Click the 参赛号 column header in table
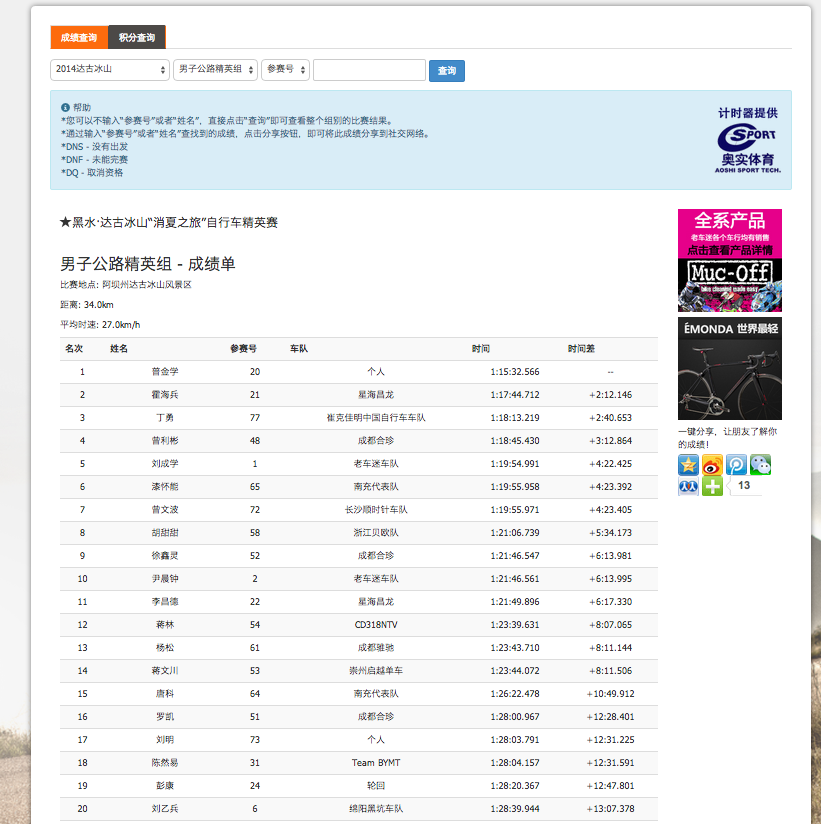 (243, 349)
